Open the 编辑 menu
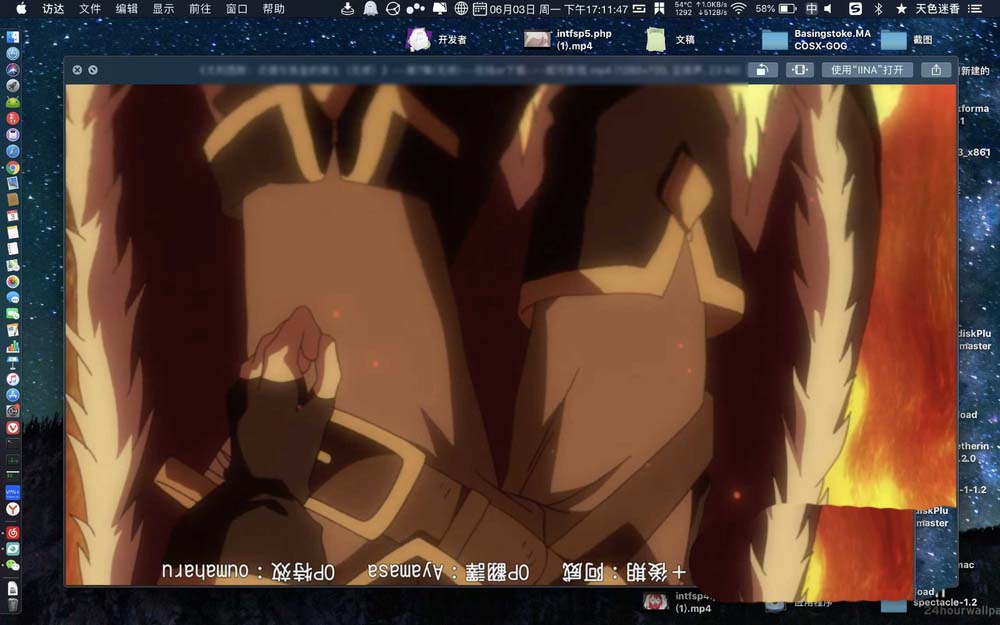This screenshot has height=625, width=1000. [x=126, y=8]
